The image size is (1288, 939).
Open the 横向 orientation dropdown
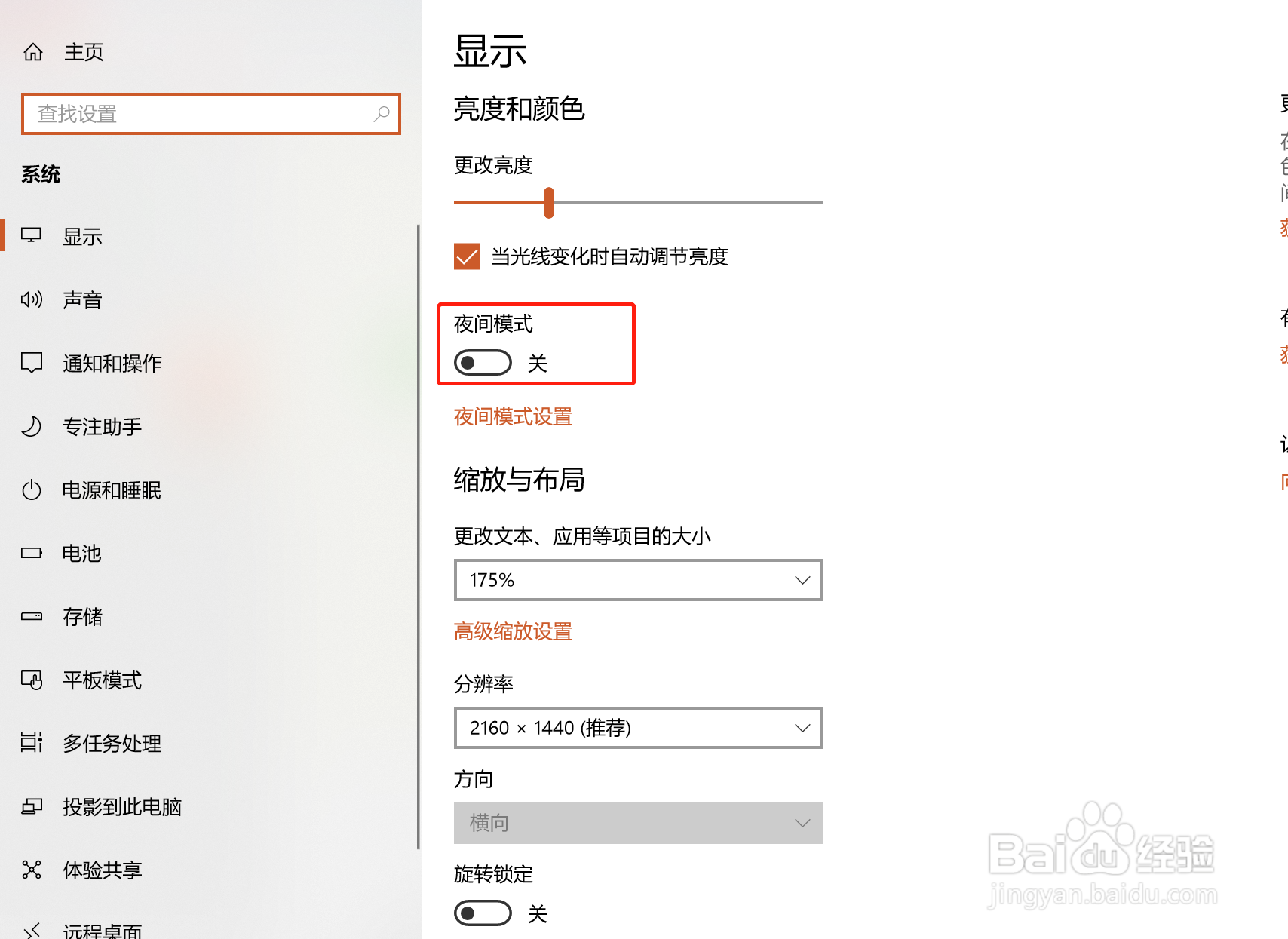[638, 823]
